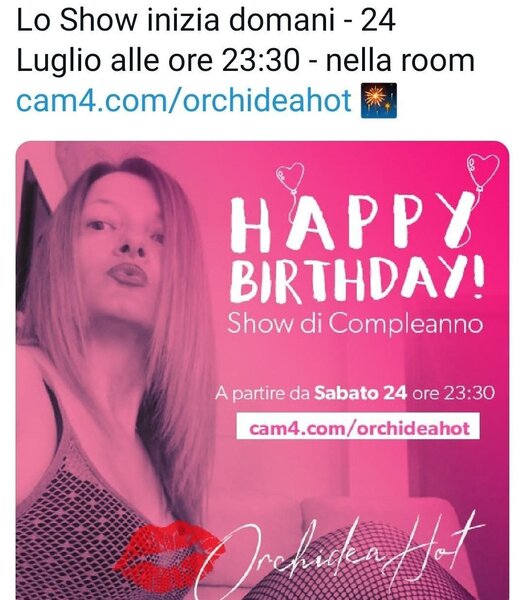The image size is (520, 600).
Task: Click the BIRTHDAY headline word
Action: [351, 279]
